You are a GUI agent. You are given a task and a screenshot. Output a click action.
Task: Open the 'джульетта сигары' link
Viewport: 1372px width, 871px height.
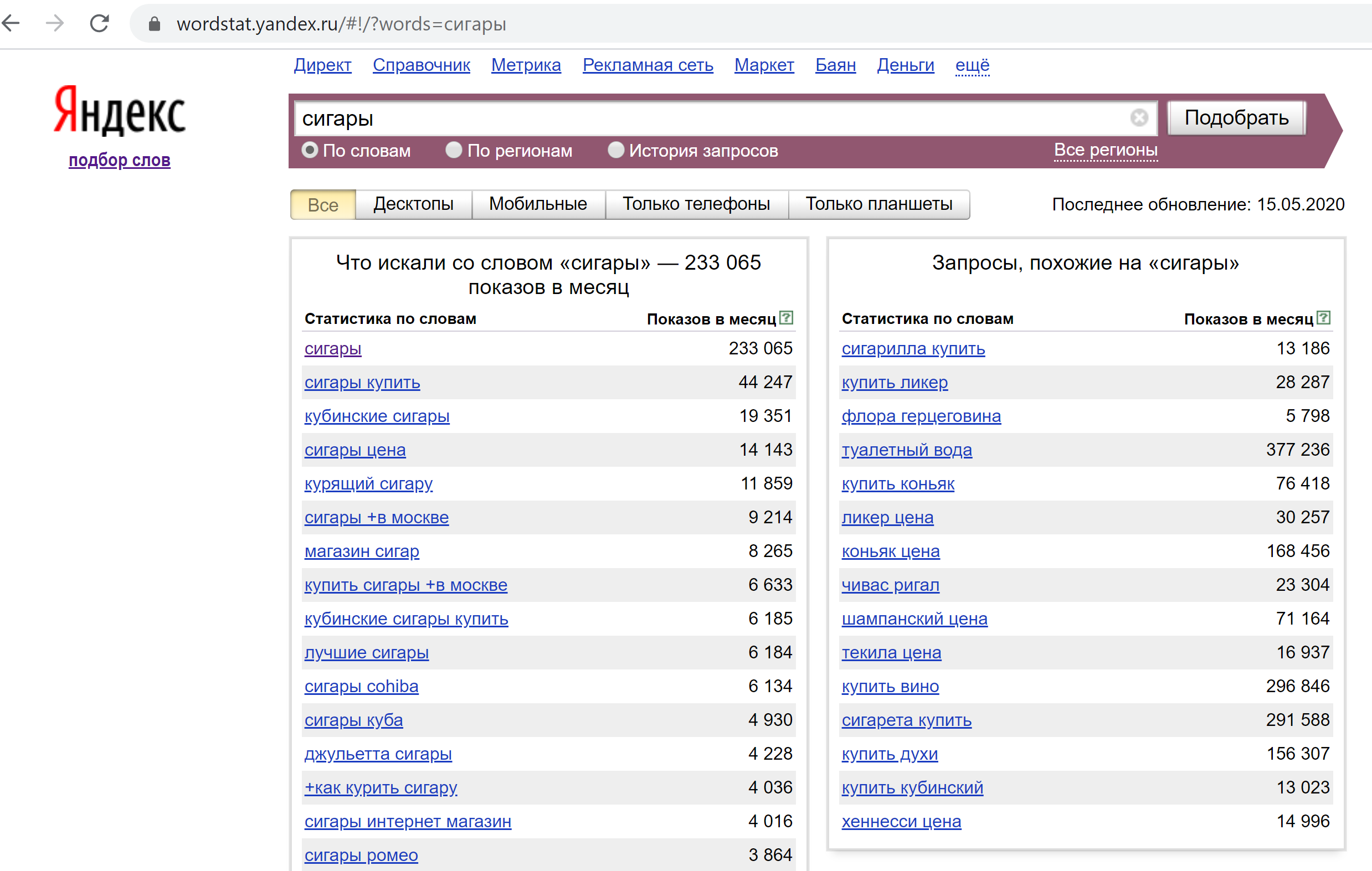click(378, 754)
